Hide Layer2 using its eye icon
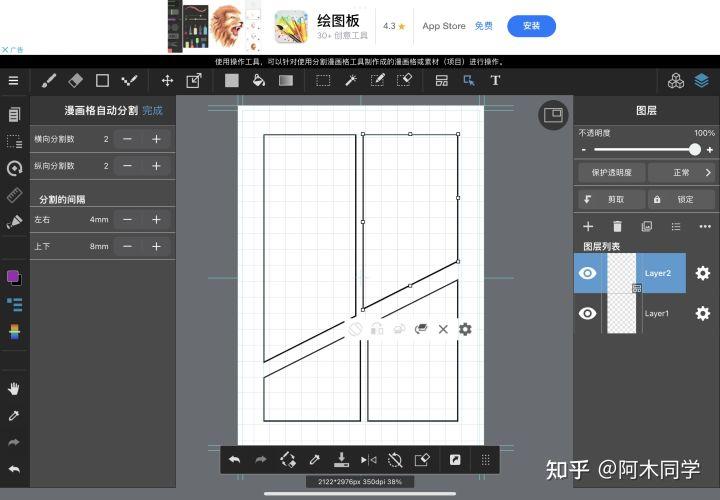 [x=587, y=273]
